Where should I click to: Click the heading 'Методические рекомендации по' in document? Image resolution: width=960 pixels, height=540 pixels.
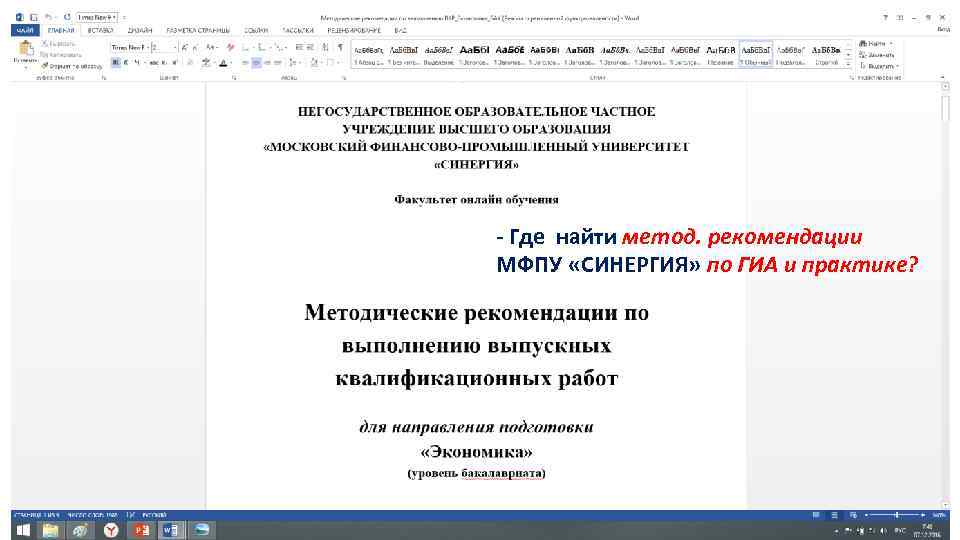click(476, 313)
